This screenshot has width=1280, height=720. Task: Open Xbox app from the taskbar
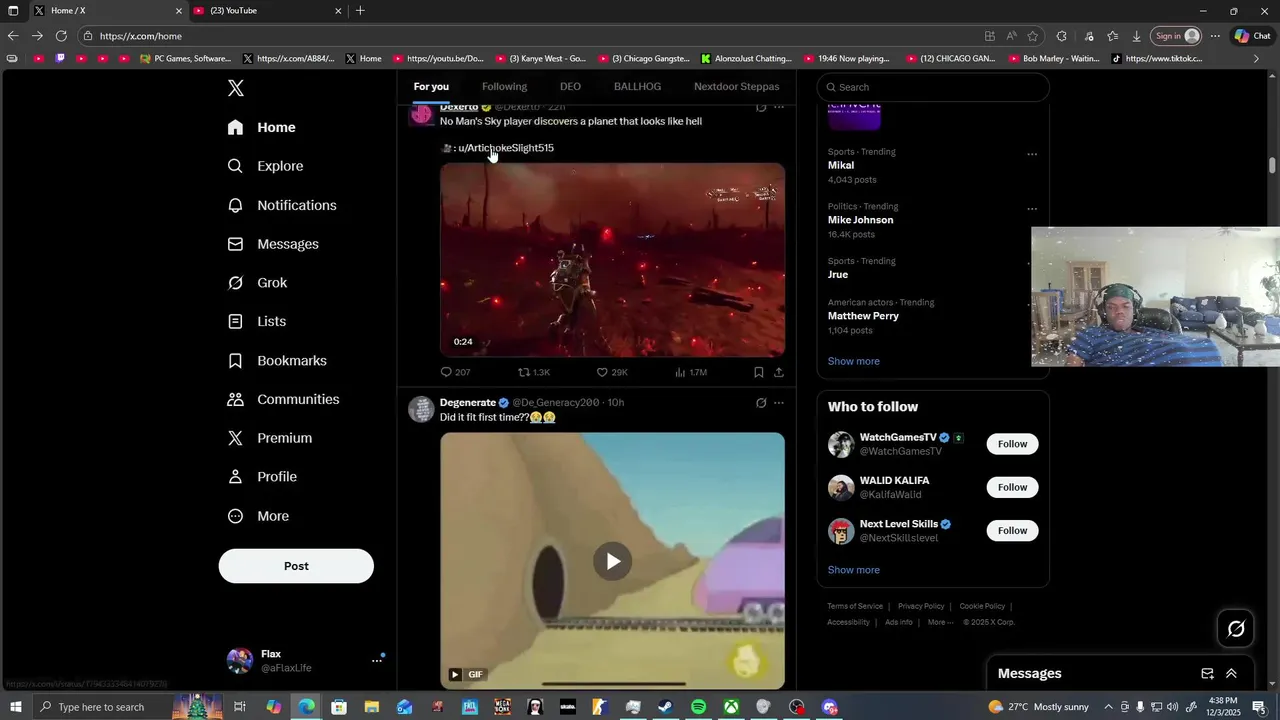(731, 707)
